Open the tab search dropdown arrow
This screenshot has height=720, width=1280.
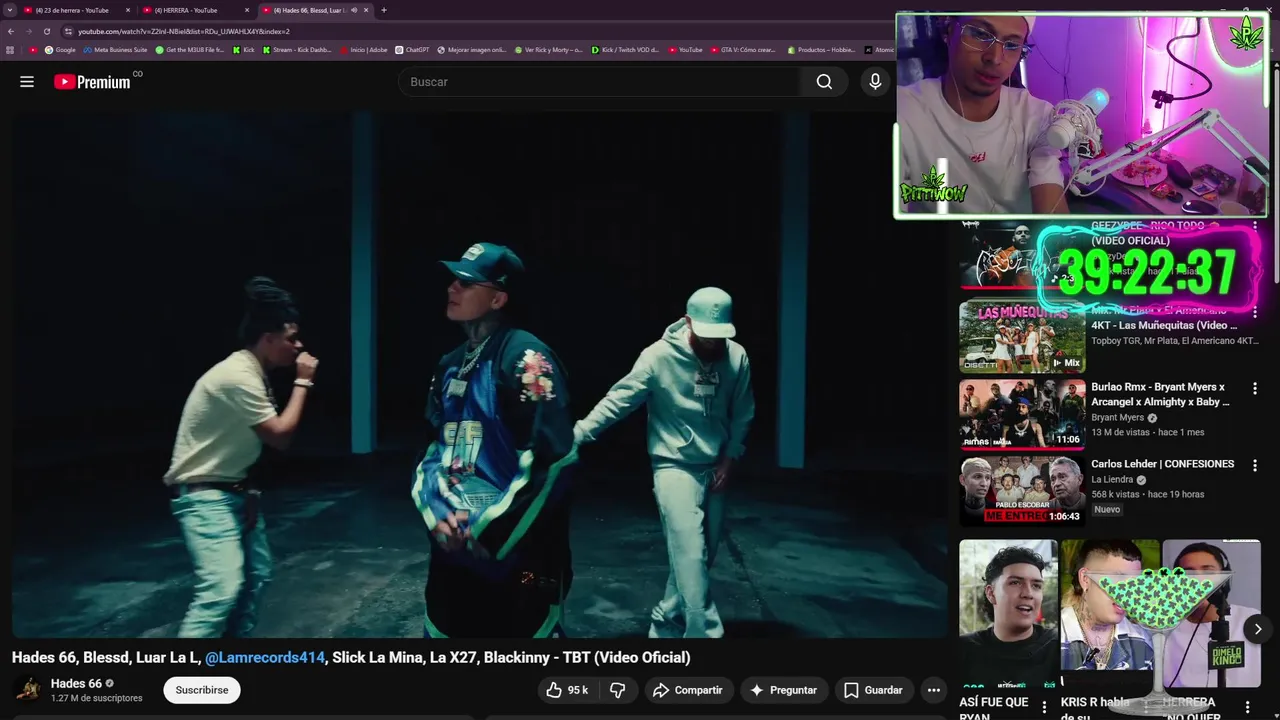pos(9,10)
